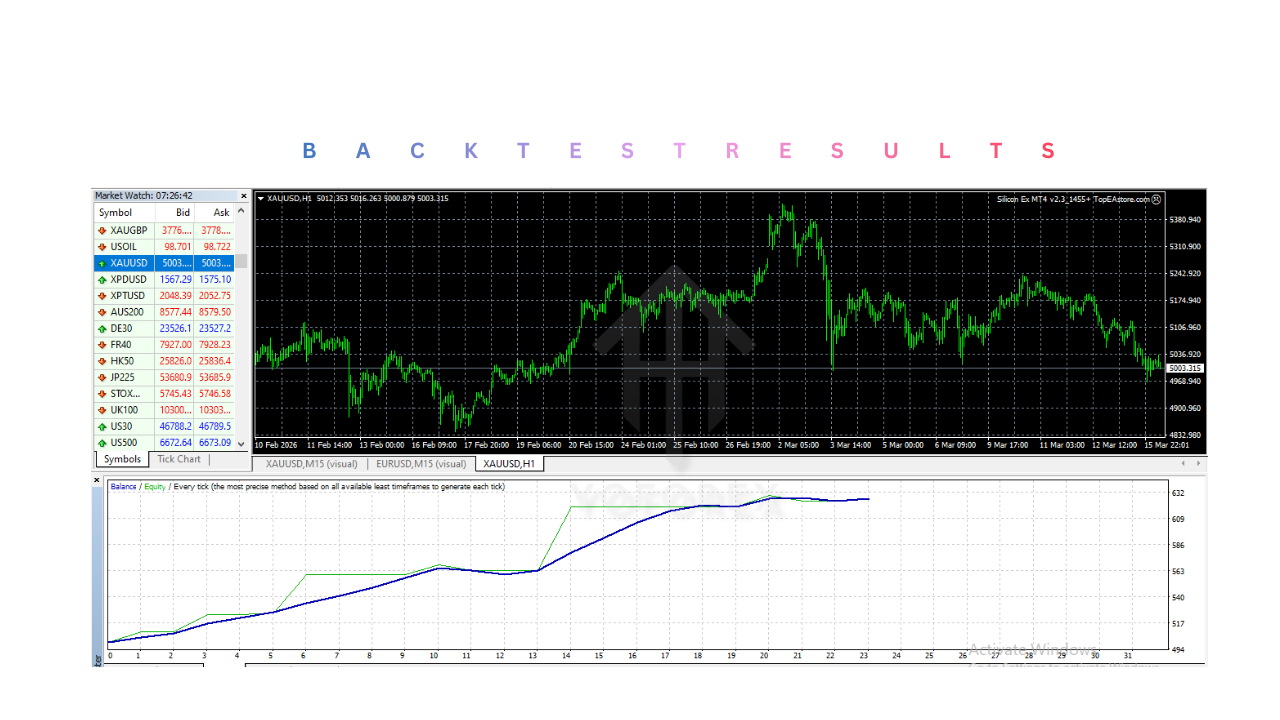
Task: Switch to the Tick Chart tab
Action: pos(178,459)
